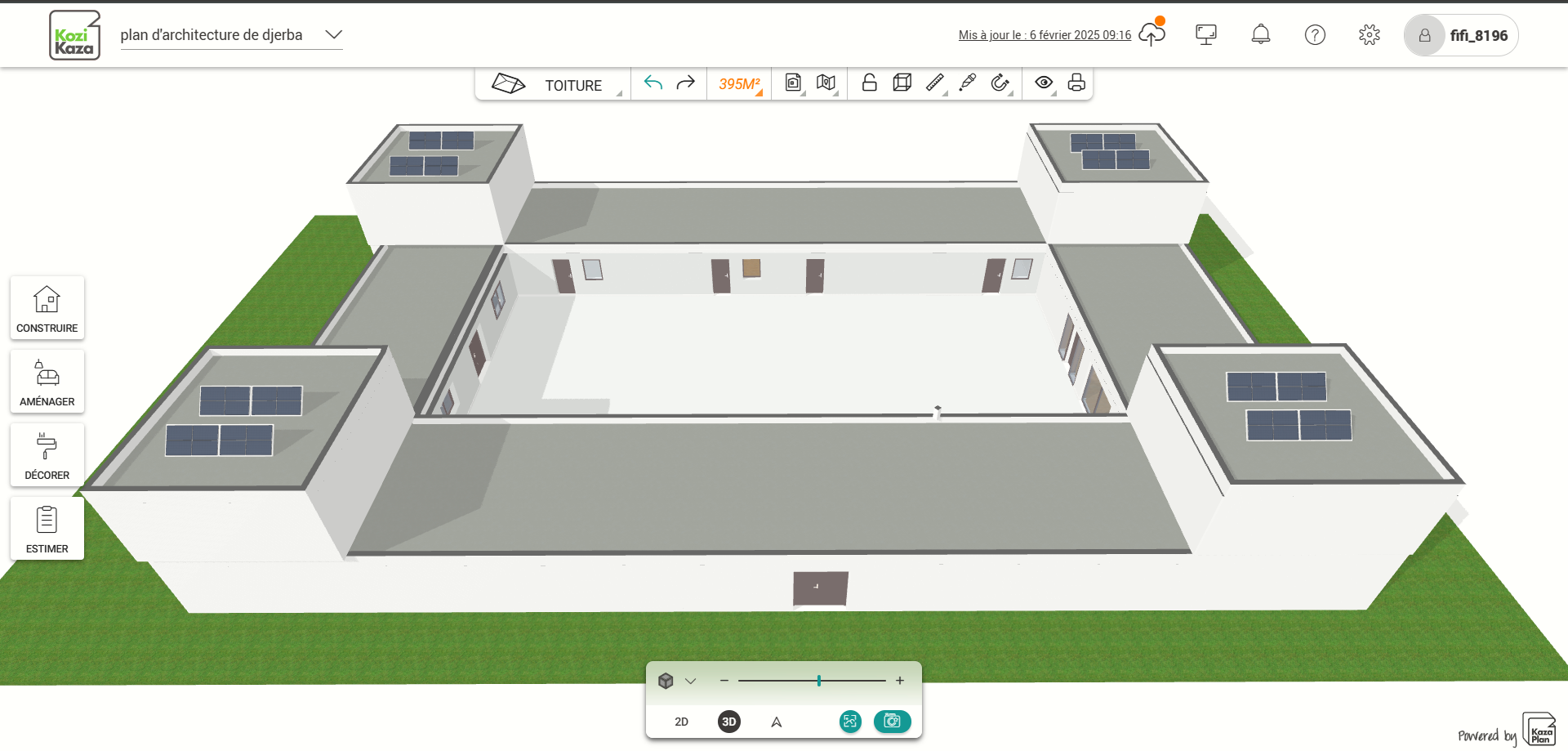The height and width of the screenshot is (751, 1568).
Task: Click the zoom slider handle
Action: click(819, 681)
